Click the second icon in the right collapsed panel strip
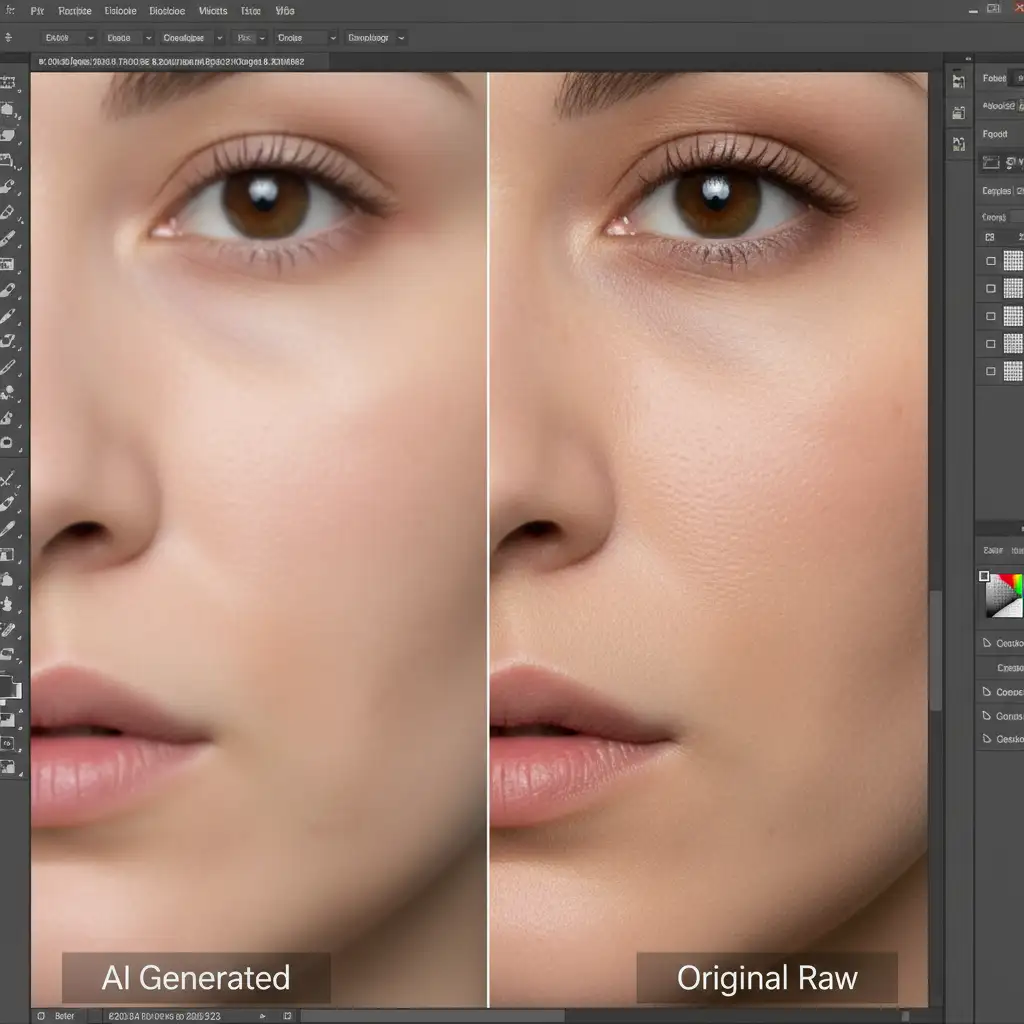 coord(958,113)
